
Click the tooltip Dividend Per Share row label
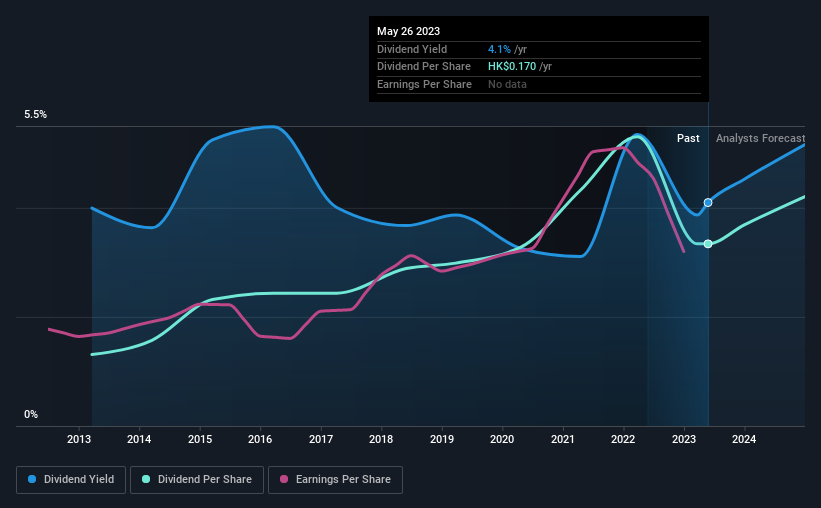click(x=424, y=67)
